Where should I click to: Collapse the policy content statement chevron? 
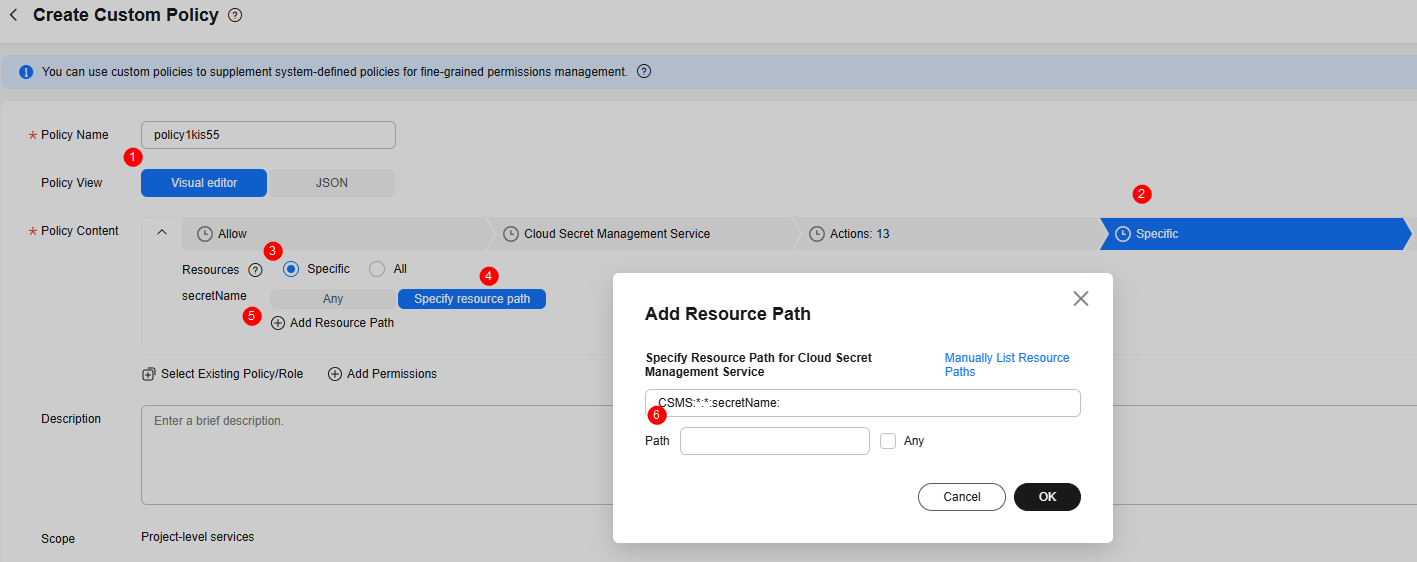coord(162,233)
